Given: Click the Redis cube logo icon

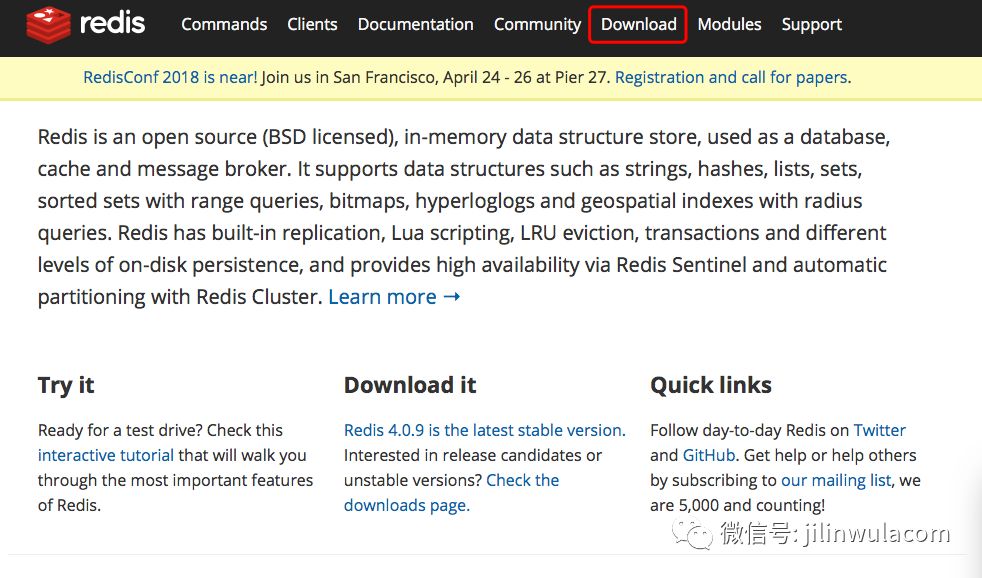Looking at the screenshot, I should [x=48, y=24].
